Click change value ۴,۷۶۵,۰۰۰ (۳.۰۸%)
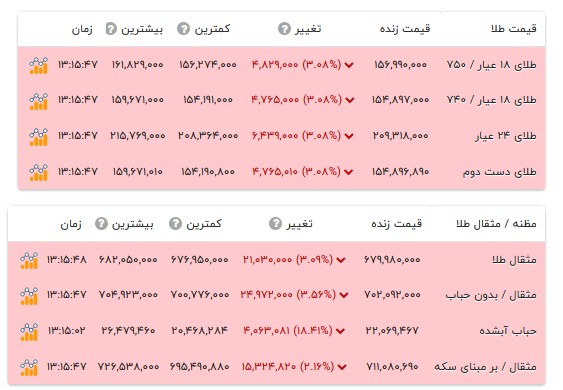This screenshot has height=390, width=563. pos(297,99)
